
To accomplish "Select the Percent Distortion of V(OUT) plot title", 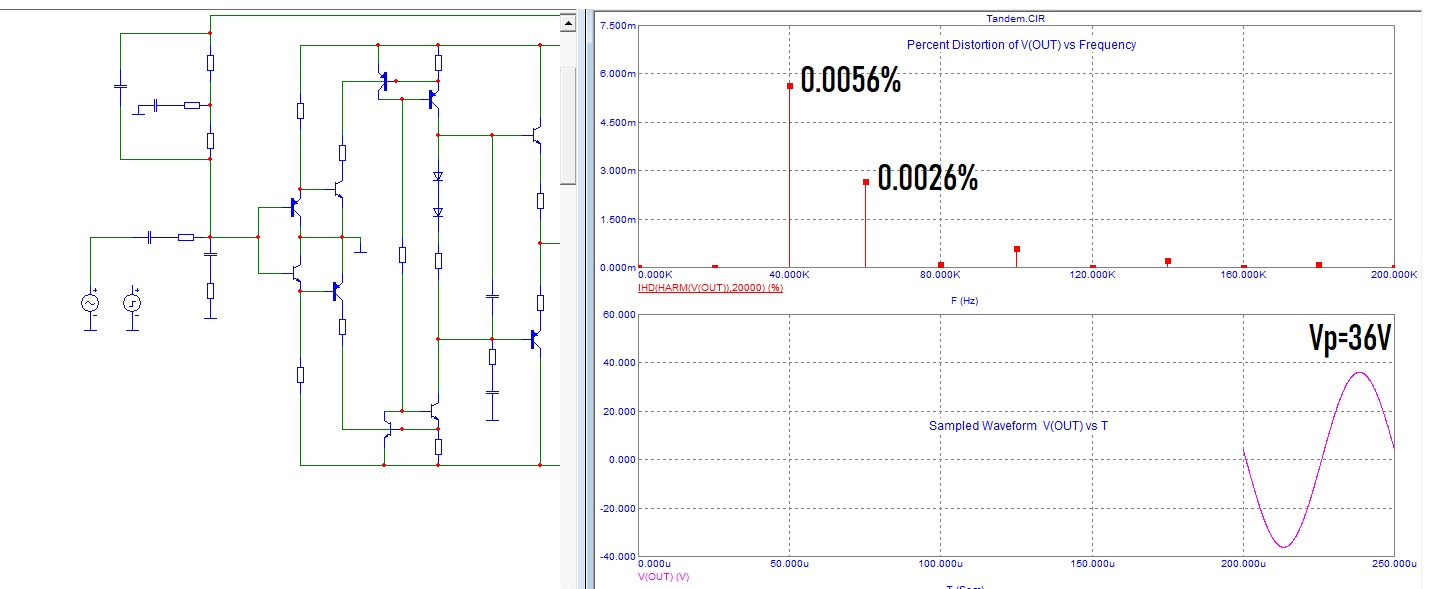I will (x=1021, y=45).
